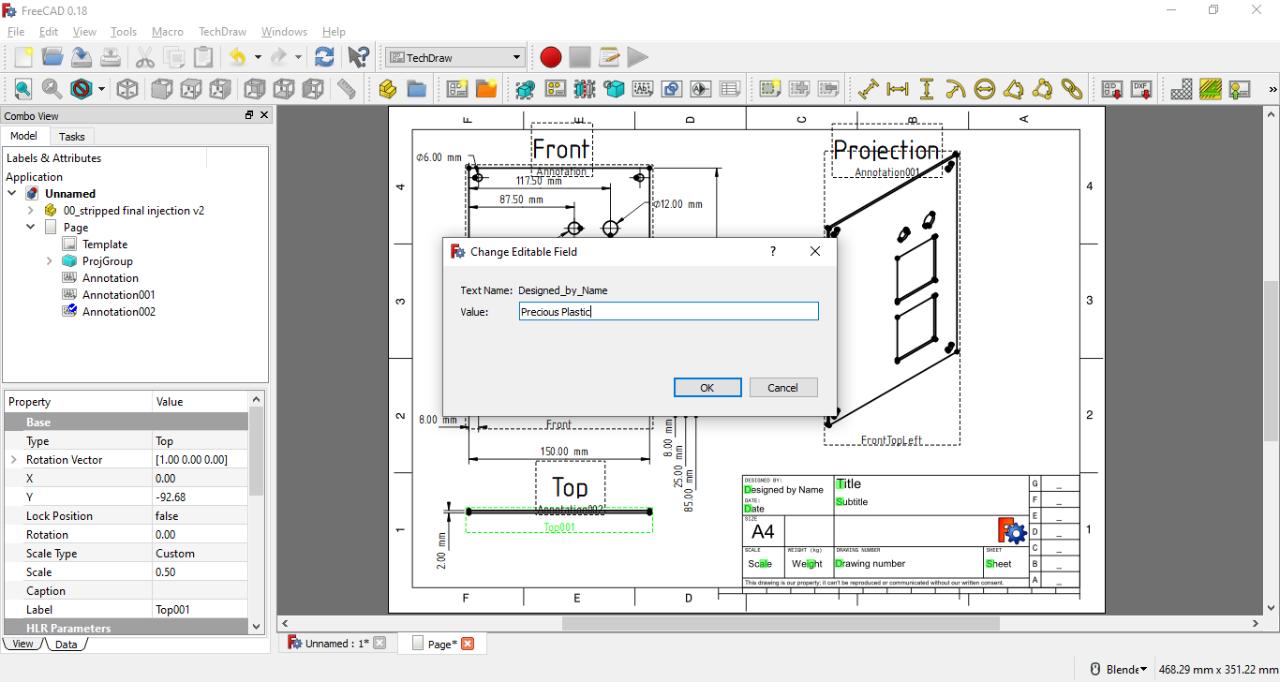Click the dialog help question mark

click(772, 251)
